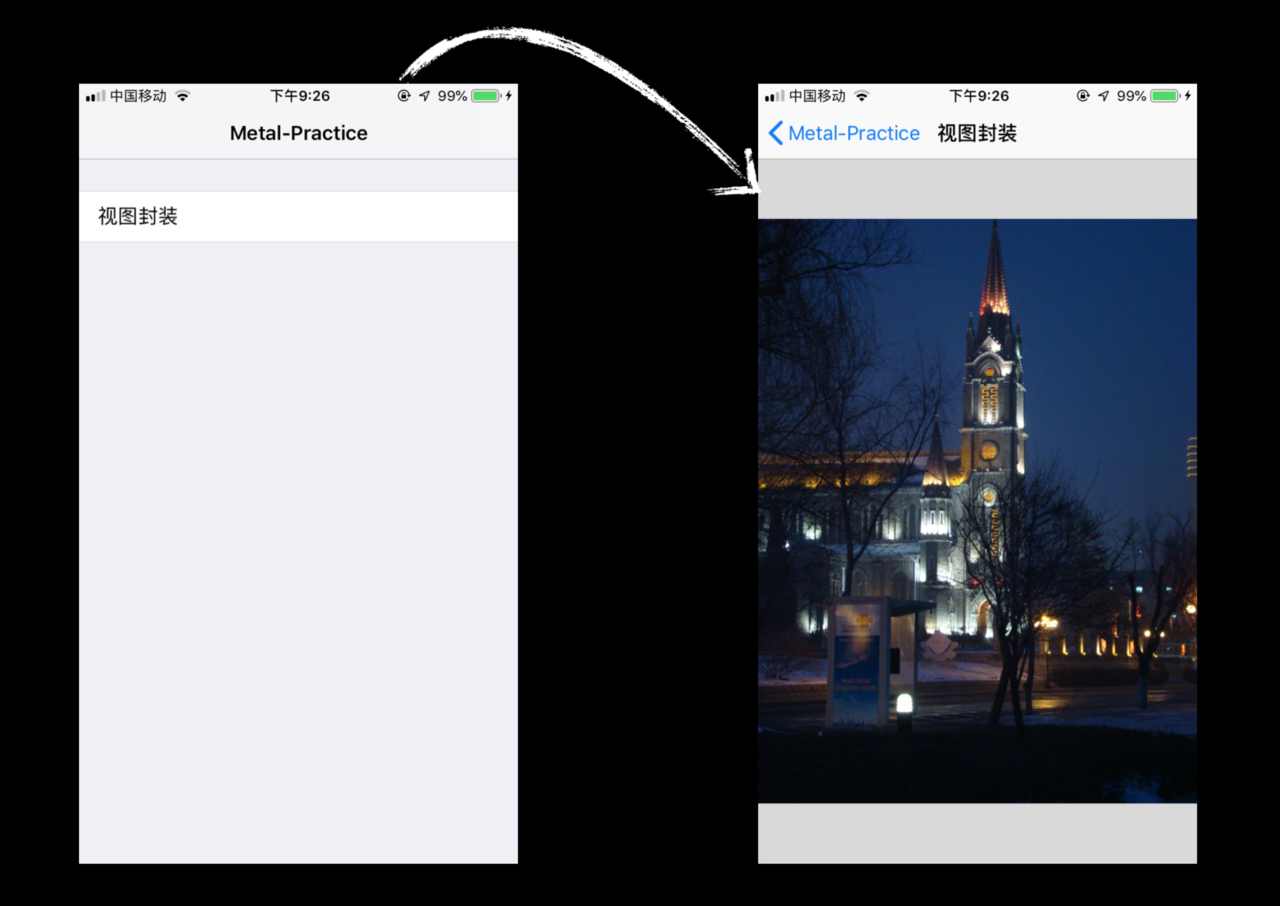Tap the battery icon in right phone
The image size is (1280, 906).
click(1165, 96)
